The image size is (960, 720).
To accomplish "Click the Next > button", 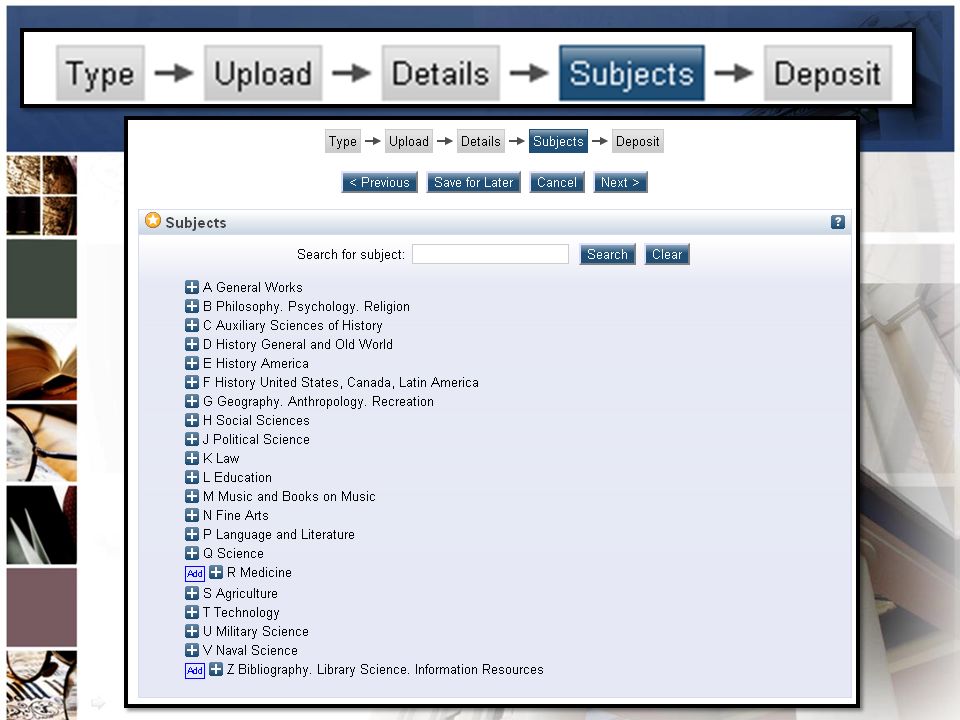I will 620,182.
